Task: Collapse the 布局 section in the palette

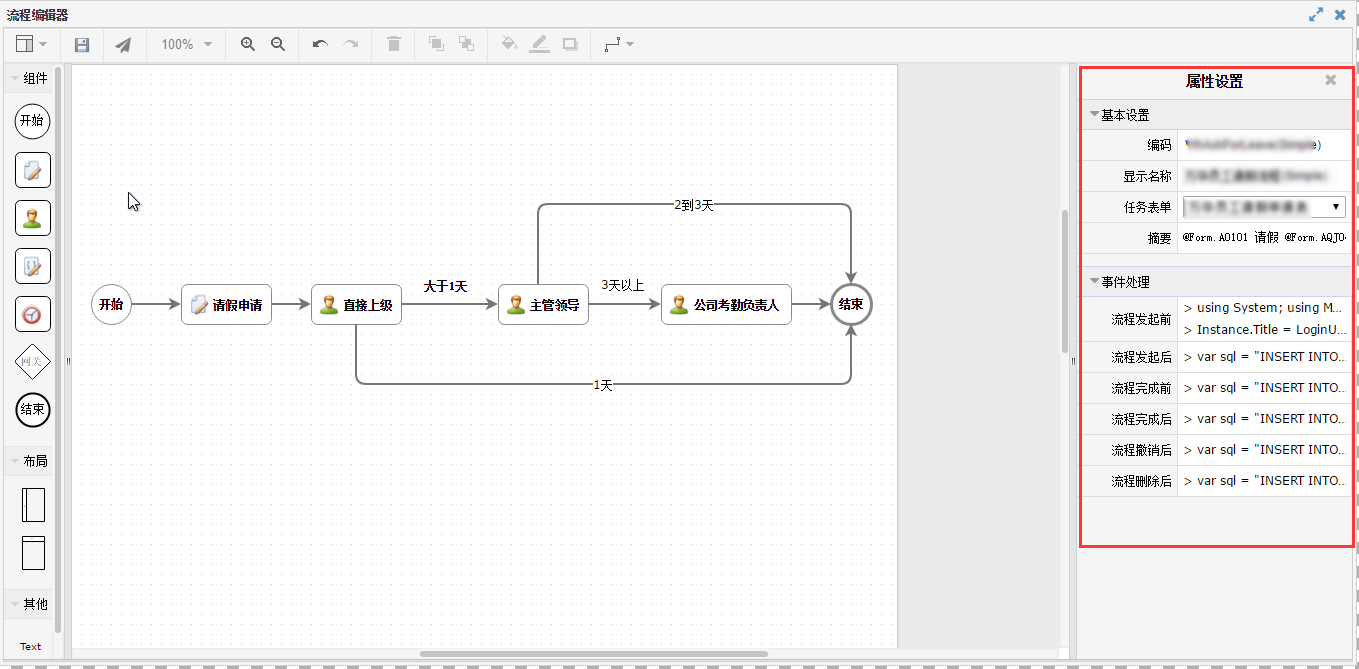Action: (30, 461)
